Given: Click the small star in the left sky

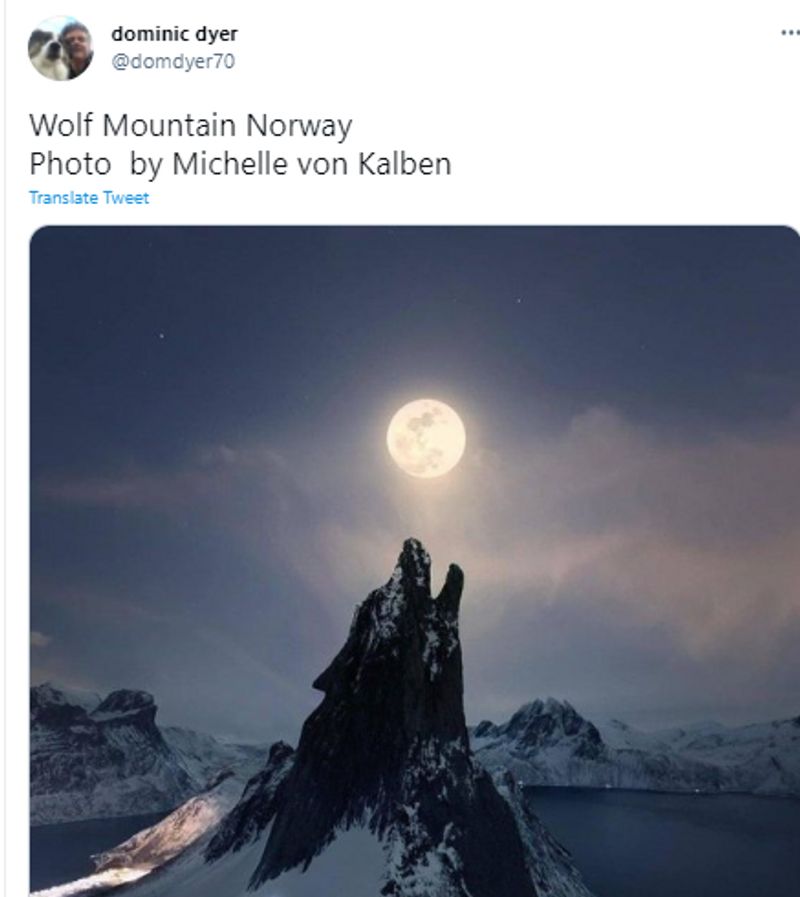Looking at the screenshot, I should pos(161,336).
